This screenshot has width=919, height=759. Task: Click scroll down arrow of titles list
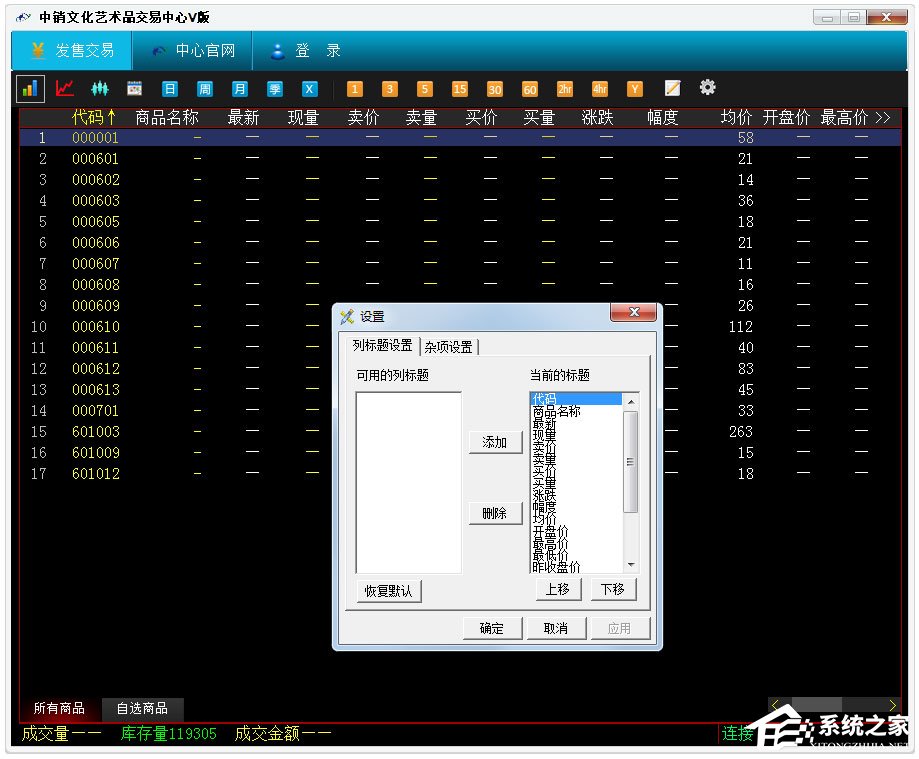point(631,564)
